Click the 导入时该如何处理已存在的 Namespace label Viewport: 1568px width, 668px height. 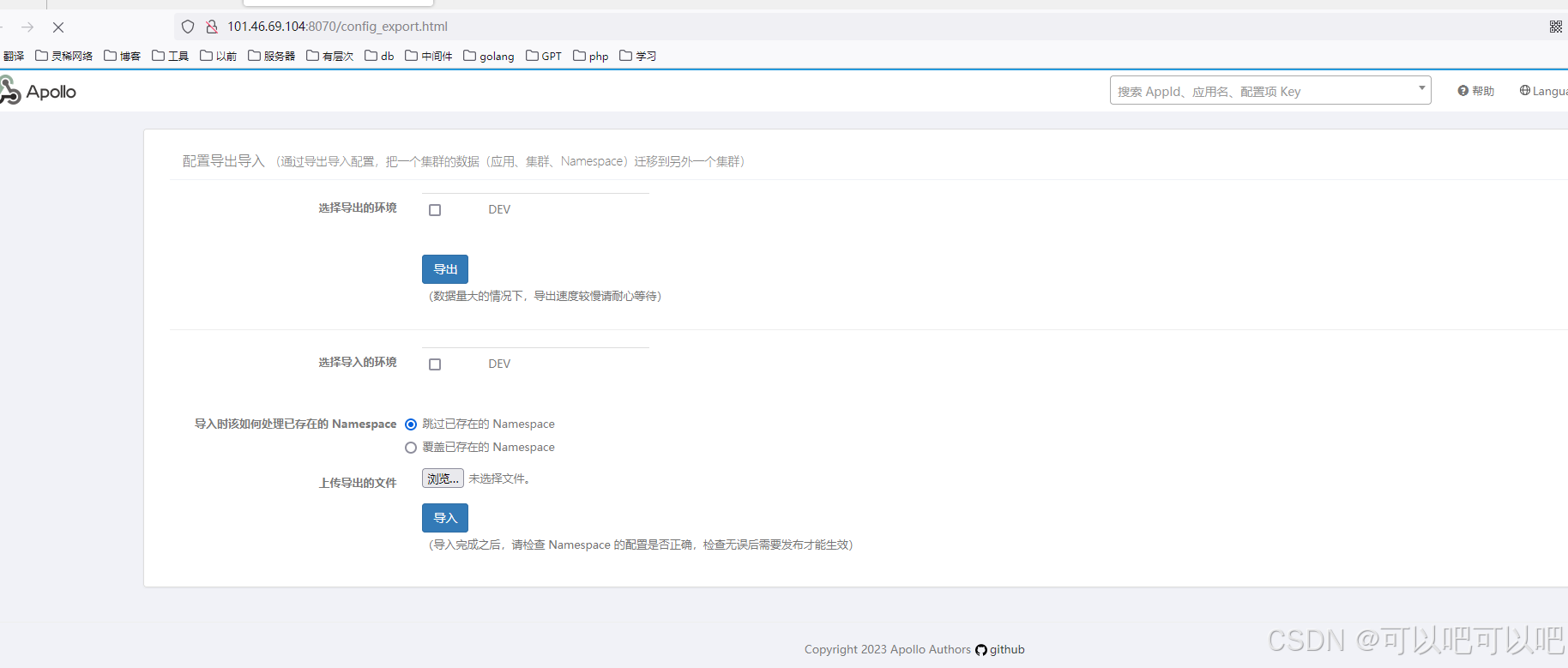295,424
